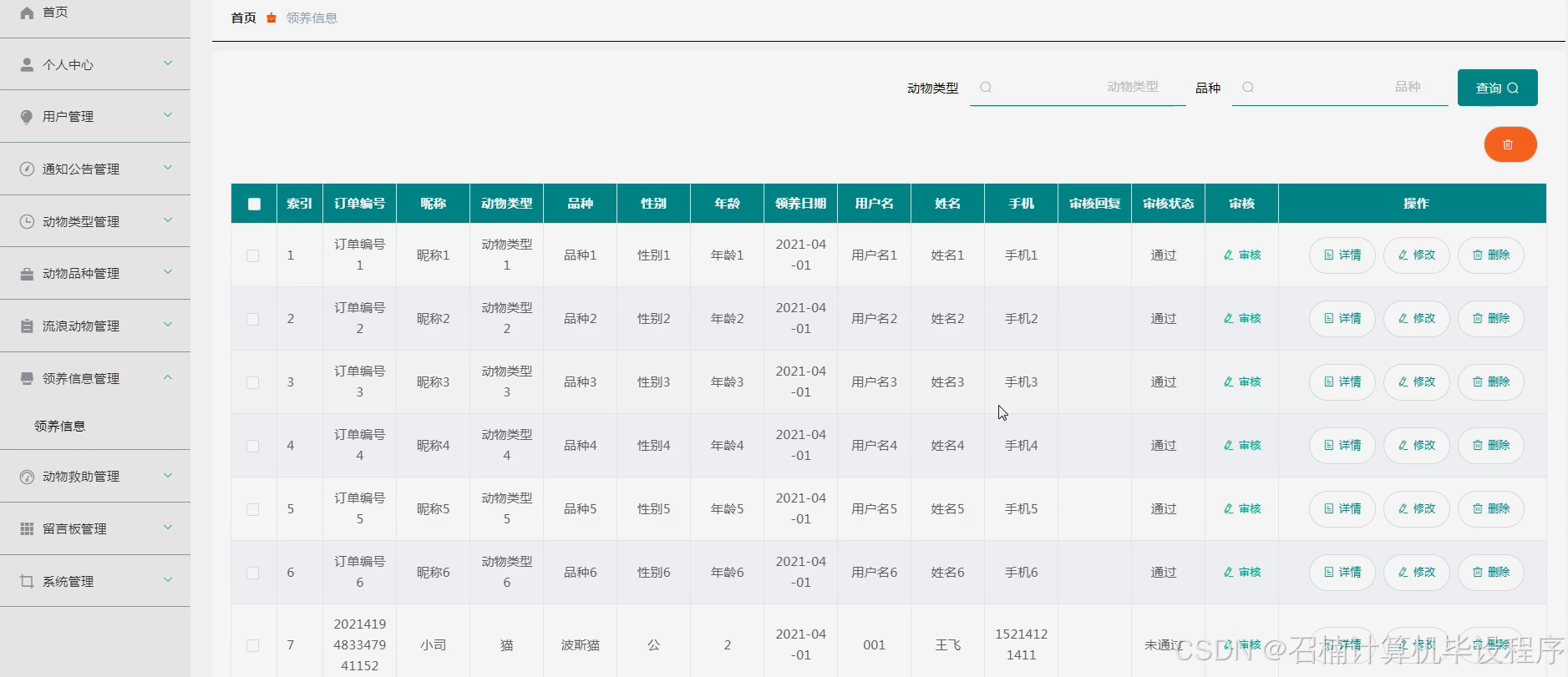This screenshot has width=1568, height=677.
Task: Click the 审核 edit icon for row 1
Action: point(1229,255)
